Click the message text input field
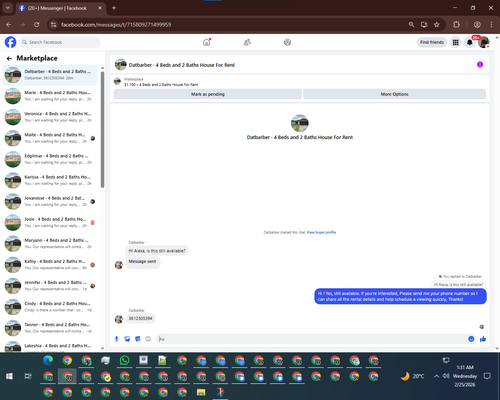500x400 pixels. tap(312, 339)
